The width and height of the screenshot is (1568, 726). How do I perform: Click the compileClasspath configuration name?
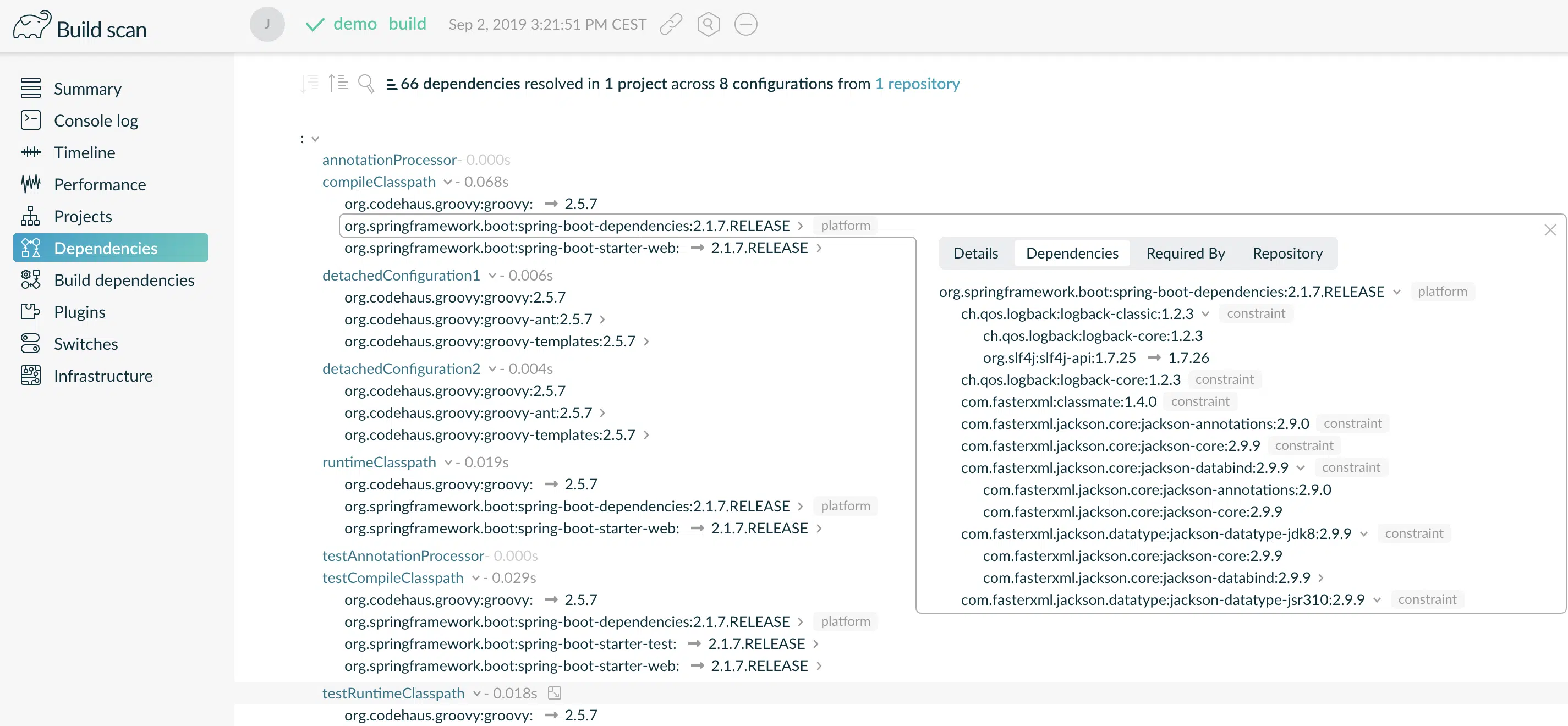[379, 182]
